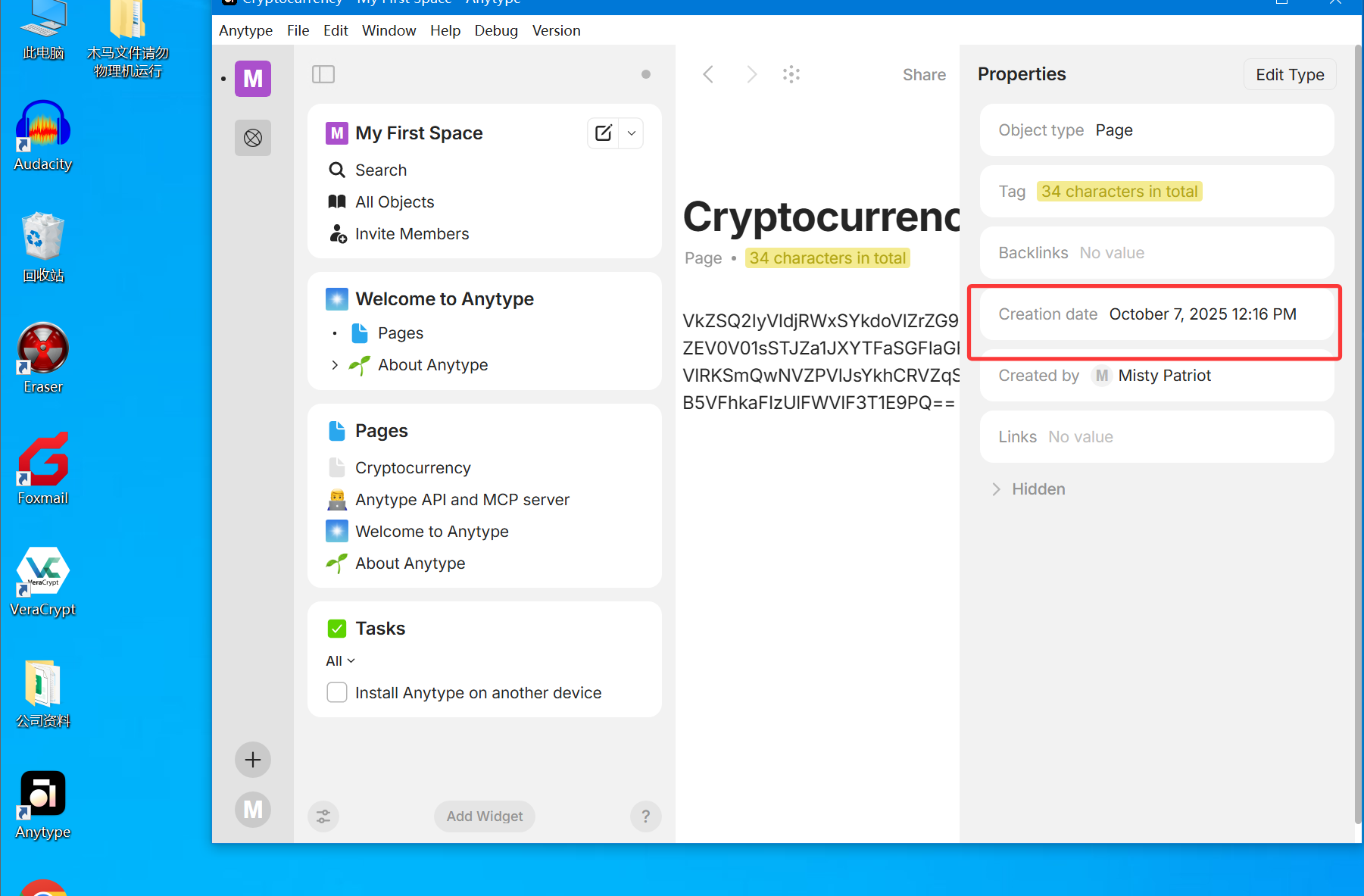The height and width of the screenshot is (896, 1364).
Task: Click the Properties panel scrollbar
Action: [x=1358, y=436]
